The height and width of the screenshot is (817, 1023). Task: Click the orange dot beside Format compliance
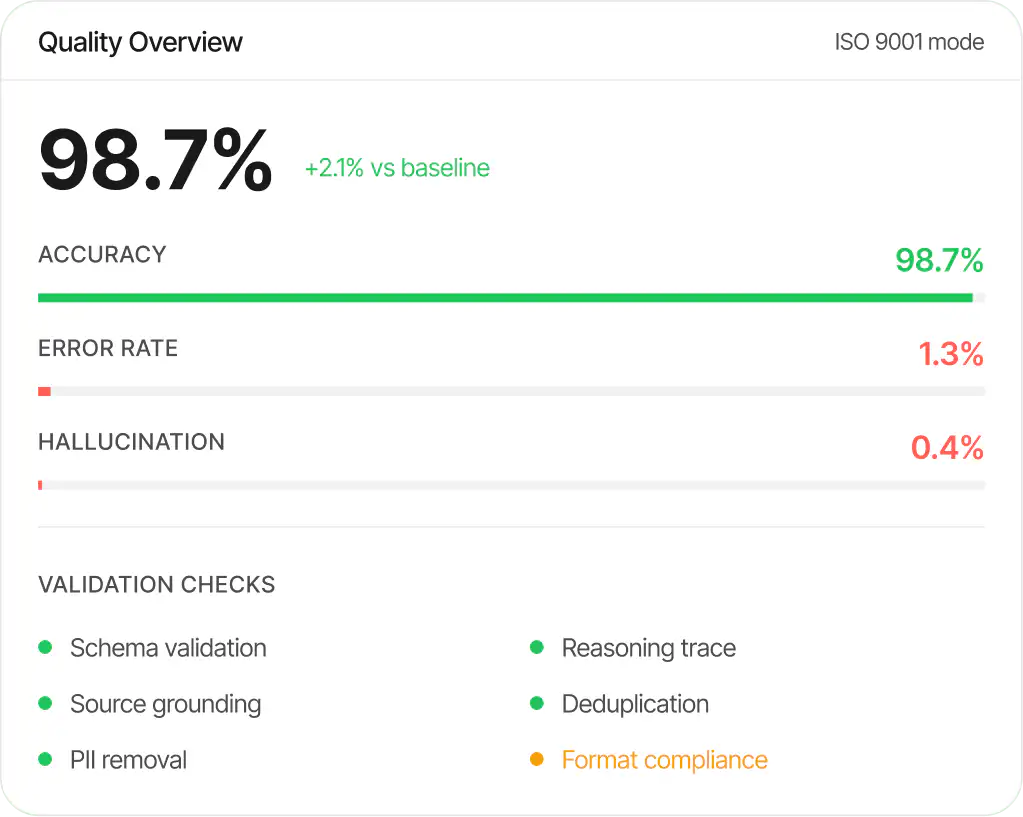pos(537,760)
